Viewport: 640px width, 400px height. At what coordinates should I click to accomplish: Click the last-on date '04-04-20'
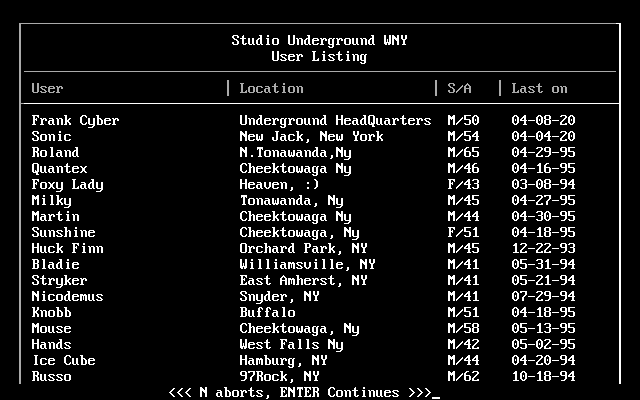pyautogui.click(x=543, y=136)
